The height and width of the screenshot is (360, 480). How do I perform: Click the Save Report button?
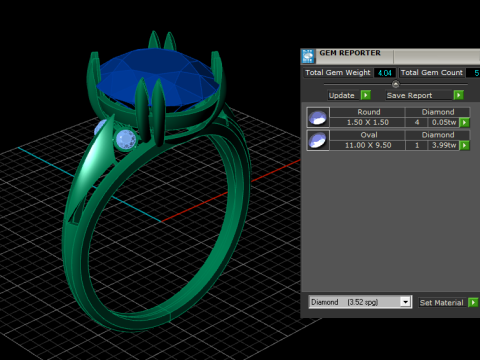click(x=419, y=95)
